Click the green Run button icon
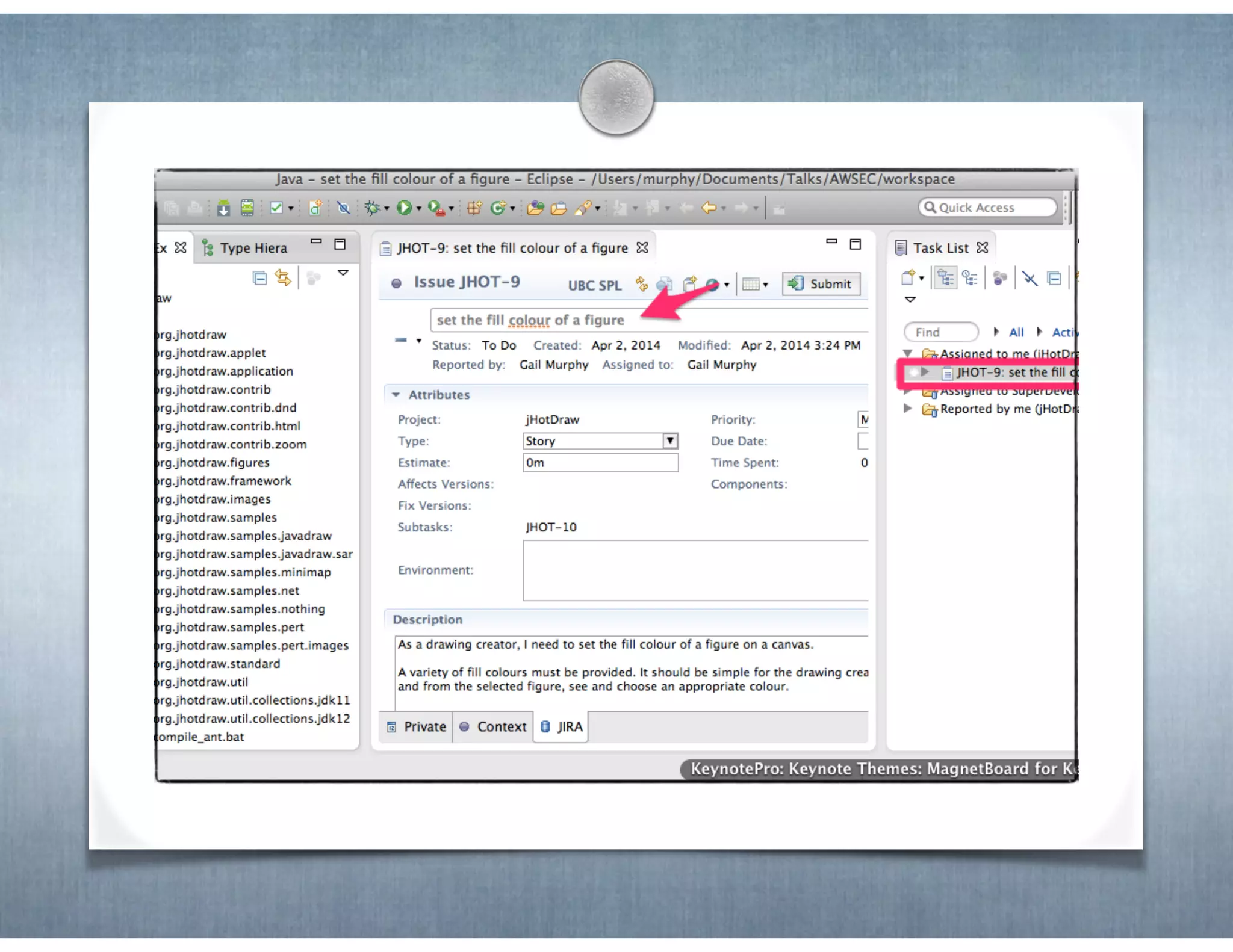This screenshot has width=1233, height=952. tap(404, 208)
